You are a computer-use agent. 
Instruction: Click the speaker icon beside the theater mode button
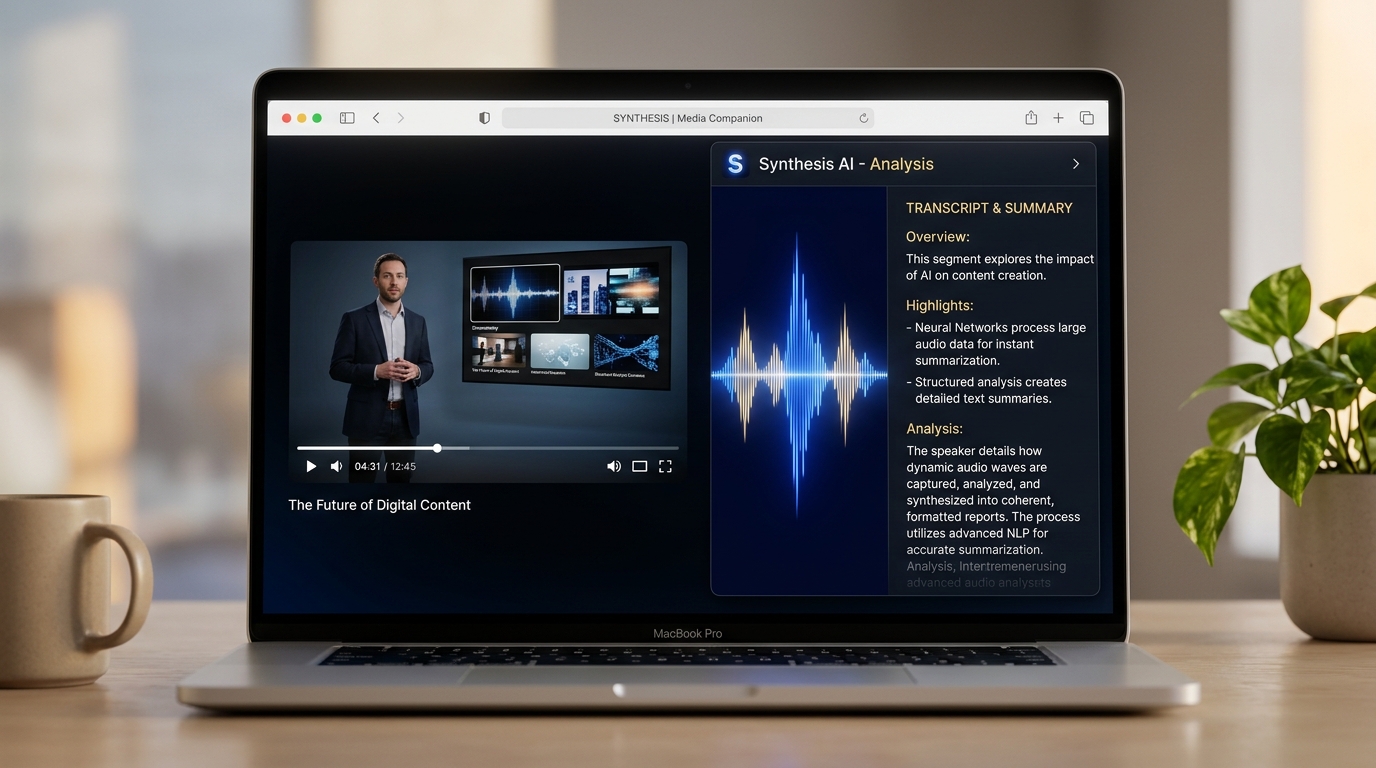[x=614, y=466]
